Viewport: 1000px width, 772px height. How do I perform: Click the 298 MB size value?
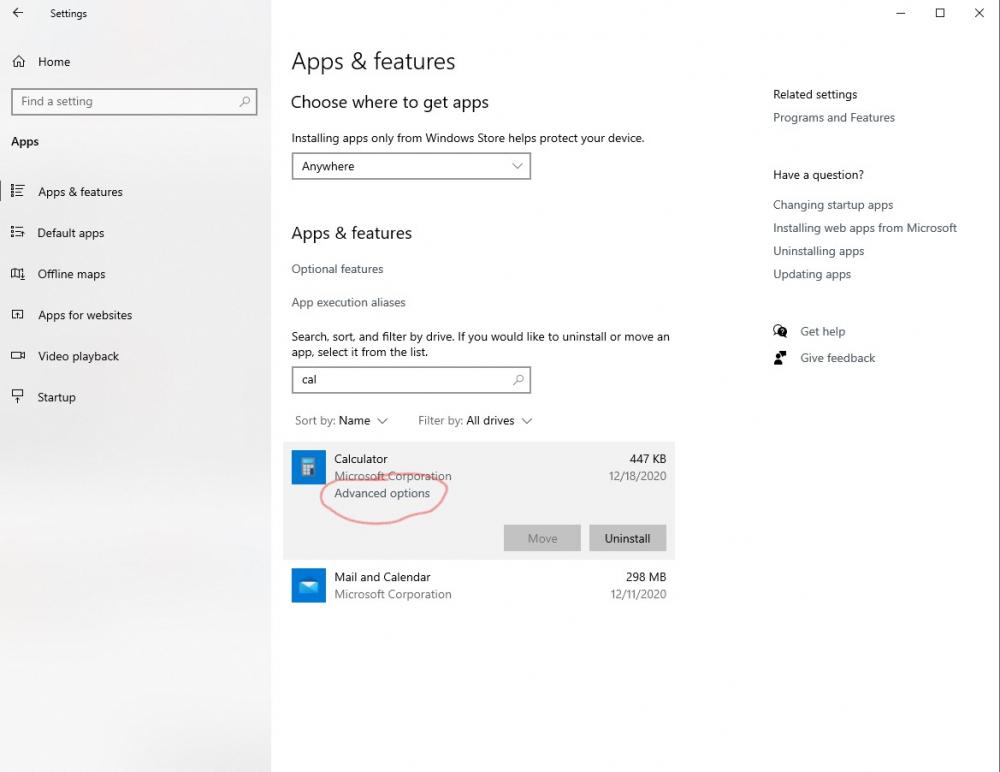tap(646, 577)
